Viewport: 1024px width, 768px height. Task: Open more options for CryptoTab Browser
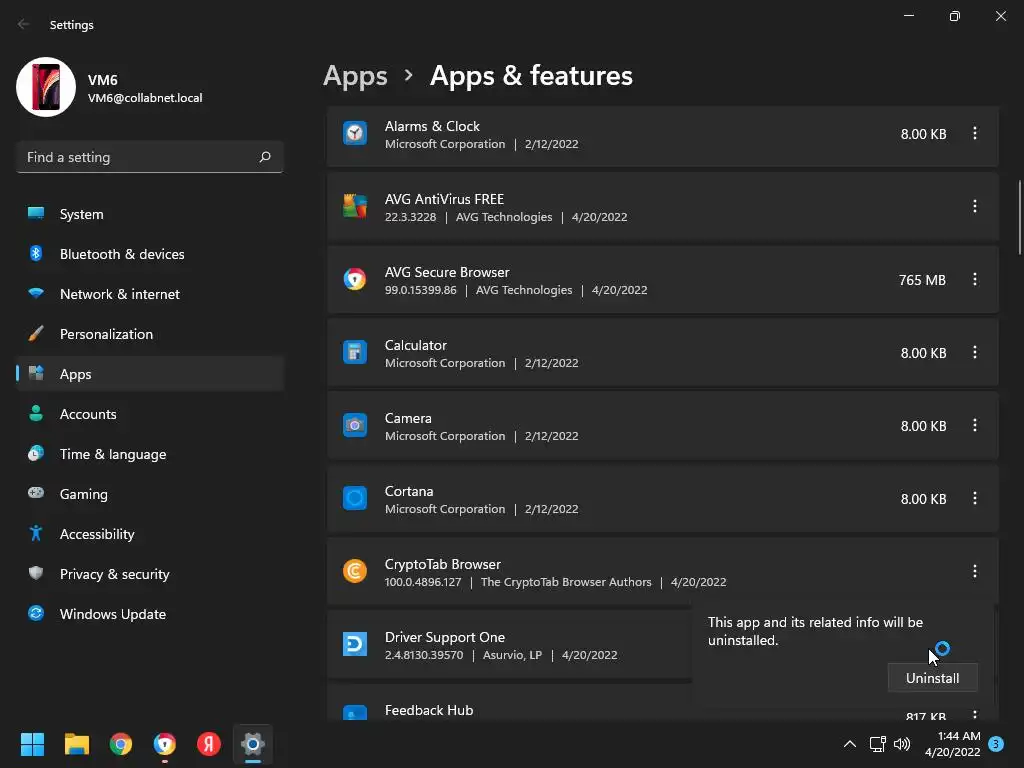974,571
